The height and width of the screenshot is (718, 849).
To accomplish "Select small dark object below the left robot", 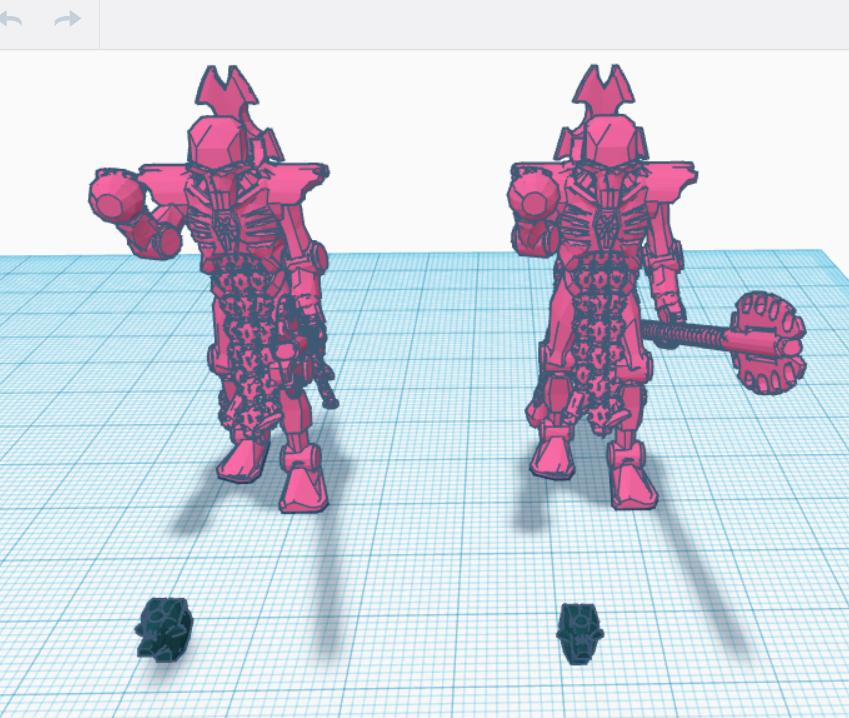I will point(163,629).
